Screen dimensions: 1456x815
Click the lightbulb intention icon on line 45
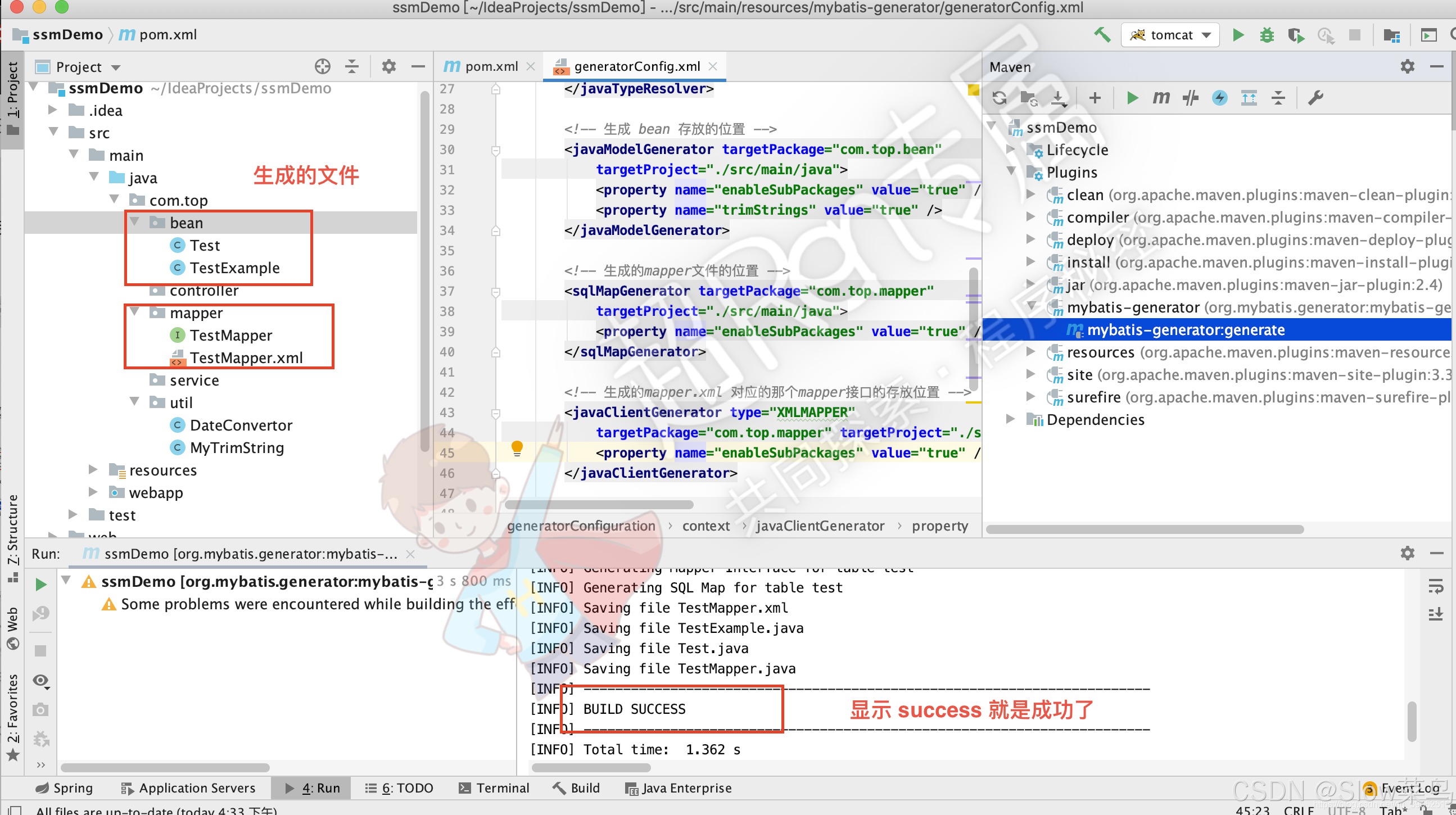(x=517, y=449)
